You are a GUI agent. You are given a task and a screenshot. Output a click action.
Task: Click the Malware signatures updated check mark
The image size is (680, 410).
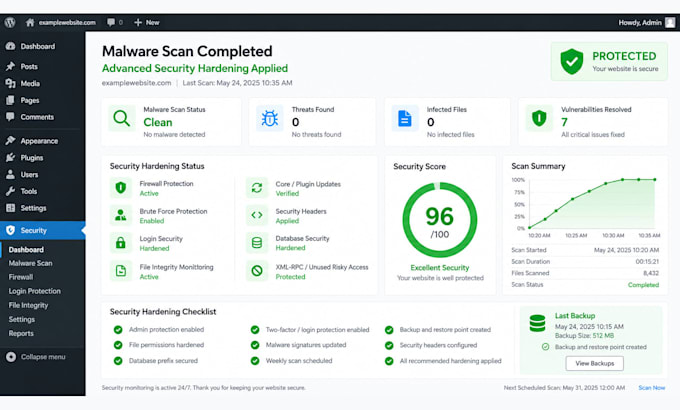coord(255,345)
